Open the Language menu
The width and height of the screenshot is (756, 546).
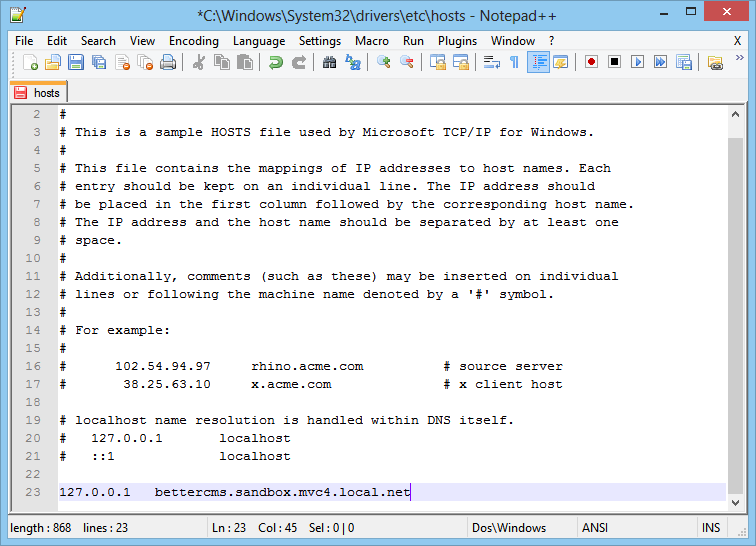click(259, 41)
